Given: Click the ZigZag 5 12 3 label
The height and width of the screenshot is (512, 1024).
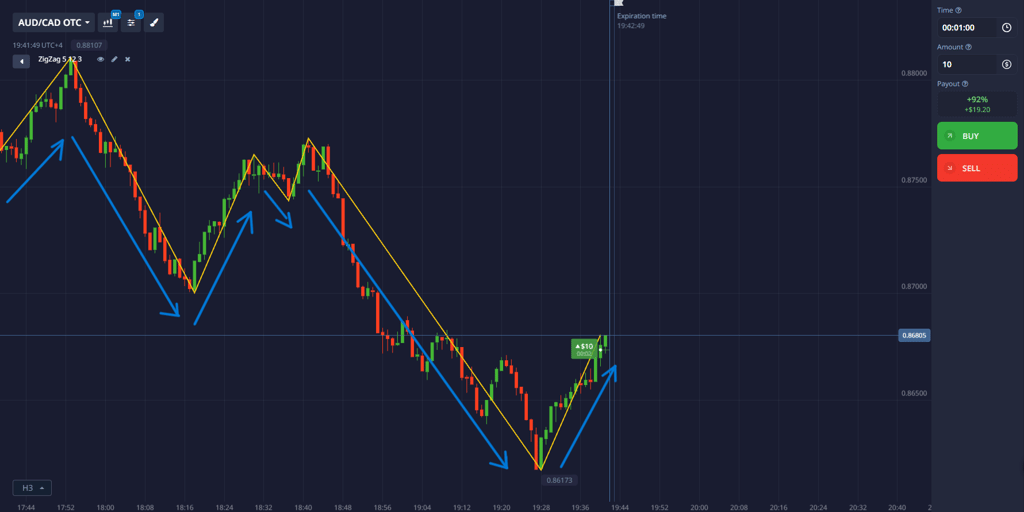Looking at the screenshot, I should click(59, 59).
